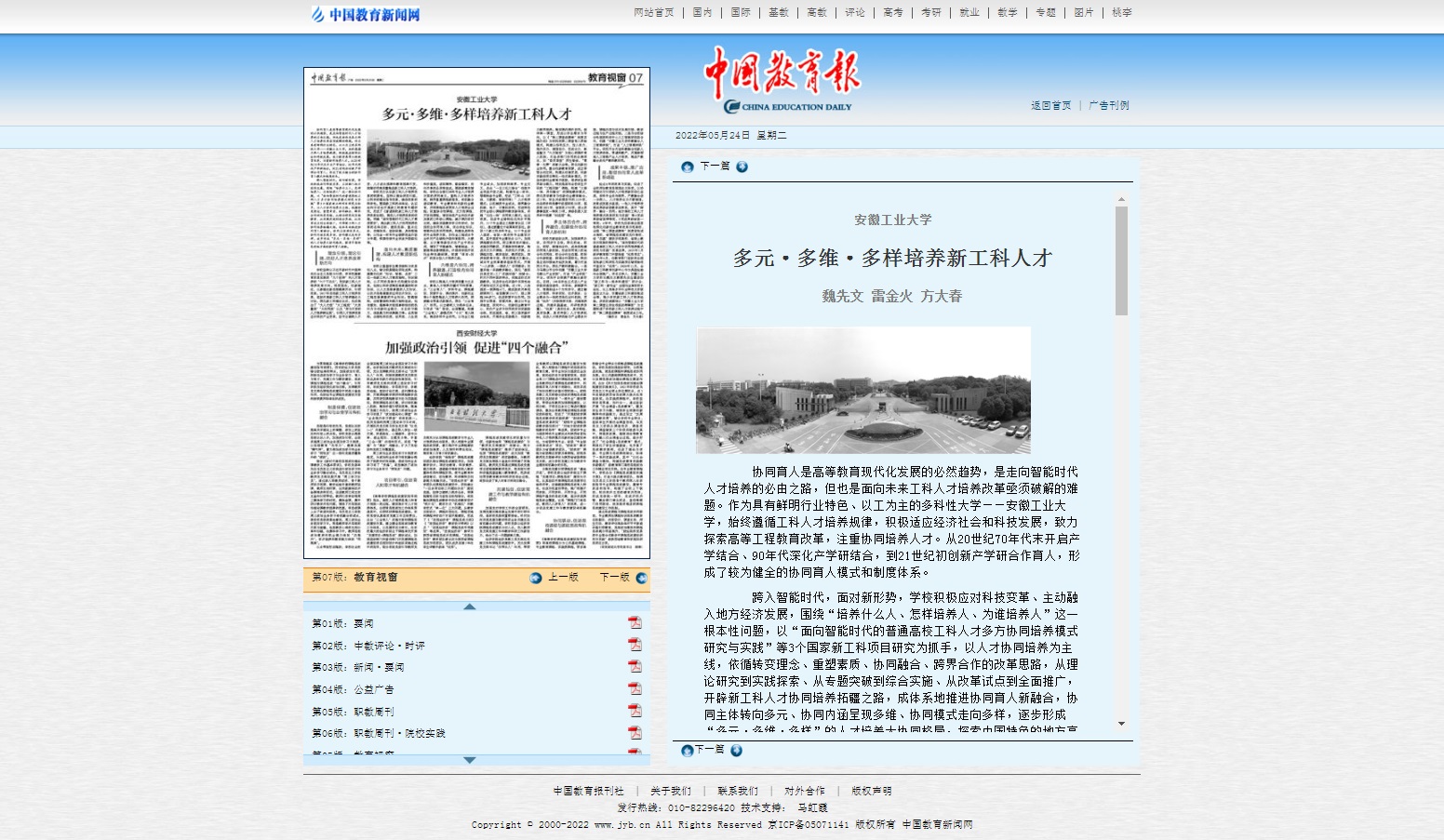Click previous article arrow icon above the article
The width and height of the screenshot is (1444, 840).
[688, 167]
